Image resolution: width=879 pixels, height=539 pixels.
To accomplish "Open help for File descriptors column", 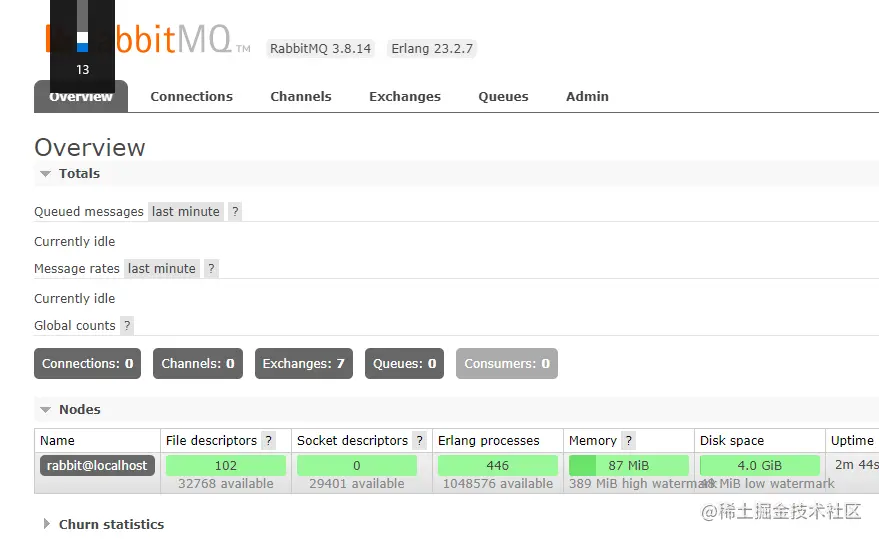I will click(269, 441).
